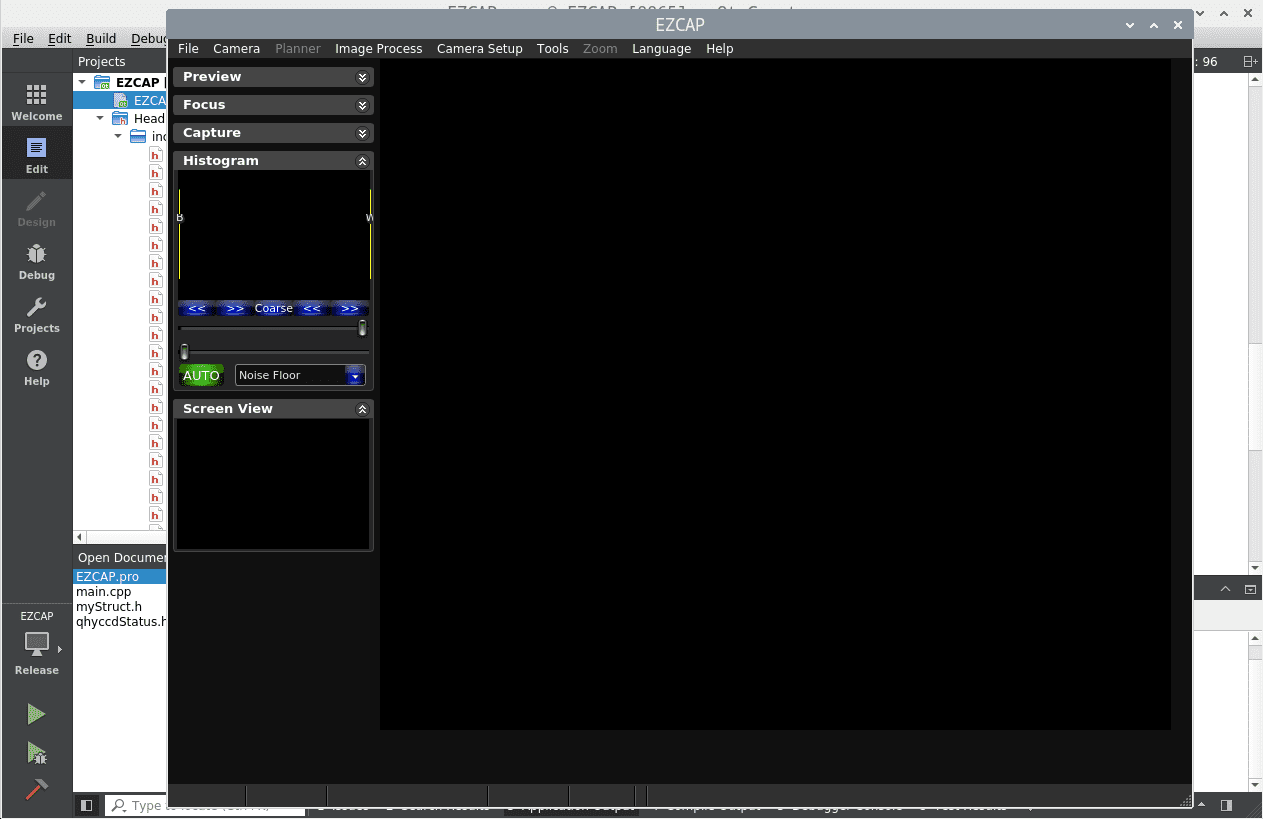Screen dimensions: 1263x819
Task: Collapse the inc folder in project tree
Action: 118,136
